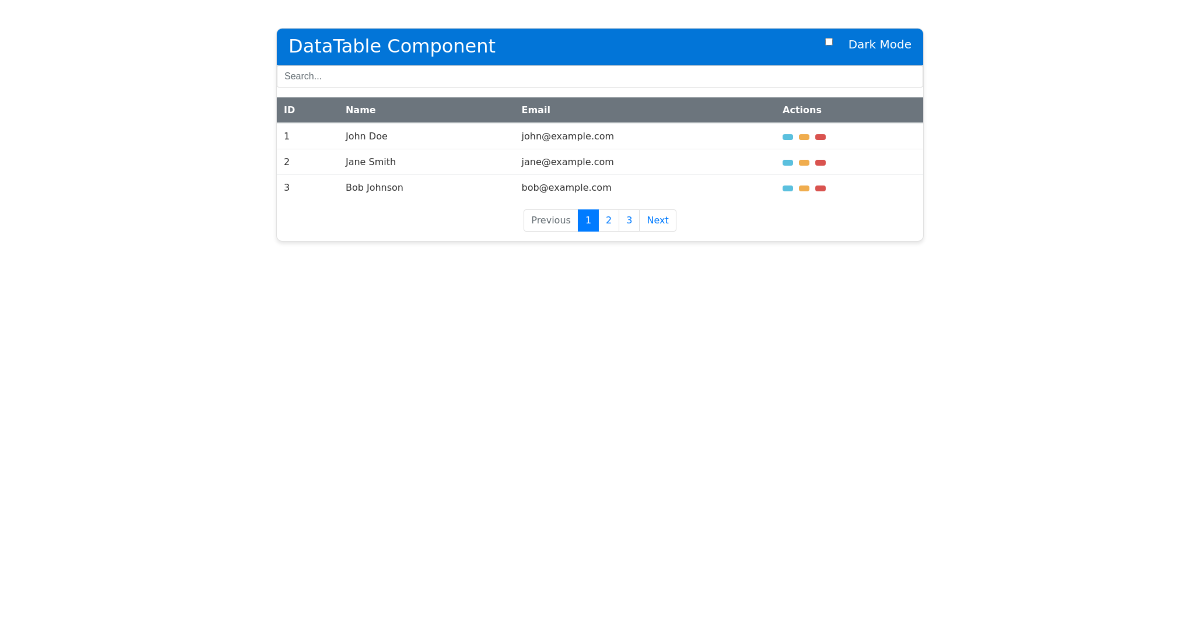1200x630 pixels.
Task: Sort the table by the ID column
Action: click(287, 110)
